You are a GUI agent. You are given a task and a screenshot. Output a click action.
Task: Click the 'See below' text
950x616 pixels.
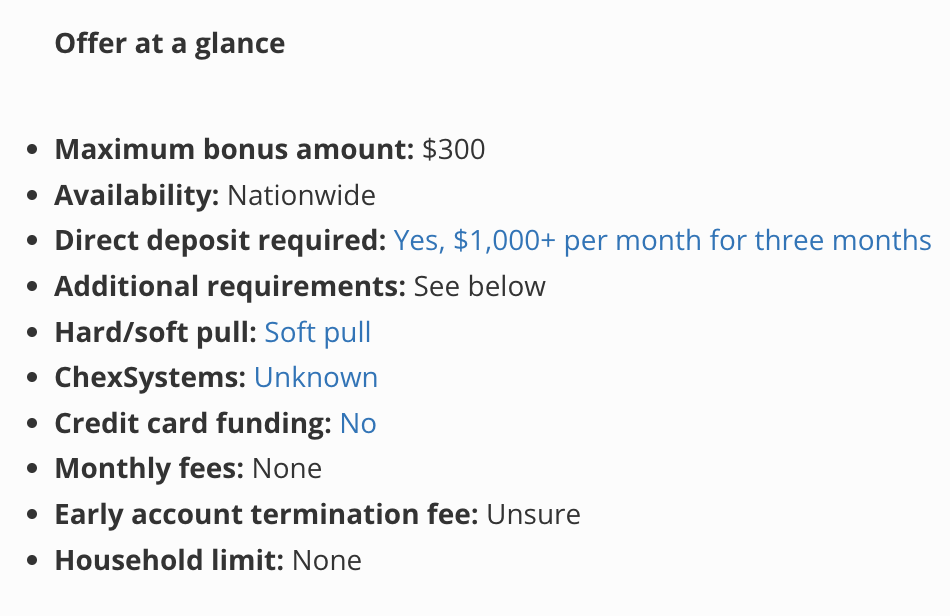479,286
